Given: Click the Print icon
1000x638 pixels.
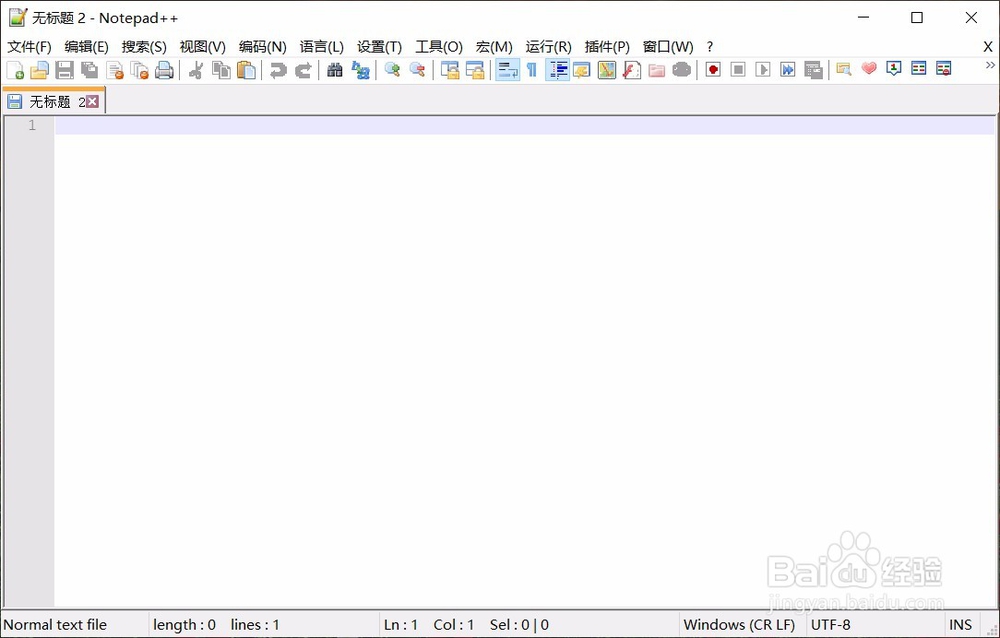Looking at the screenshot, I should pos(165,70).
